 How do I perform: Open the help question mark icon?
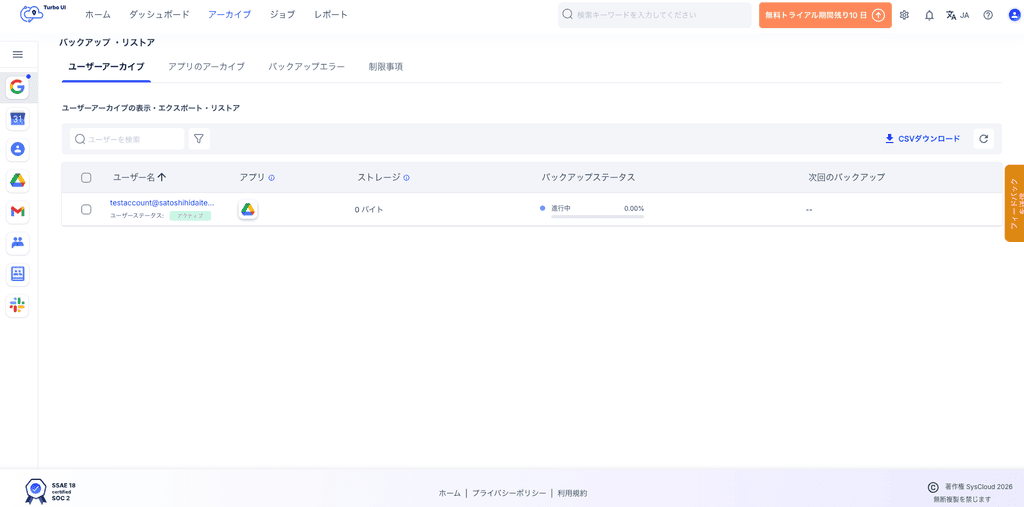(x=988, y=15)
